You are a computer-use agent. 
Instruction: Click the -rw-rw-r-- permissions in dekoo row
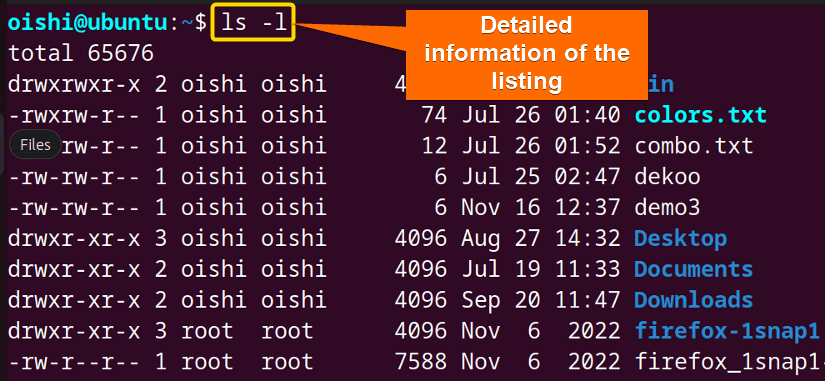(x=74, y=177)
